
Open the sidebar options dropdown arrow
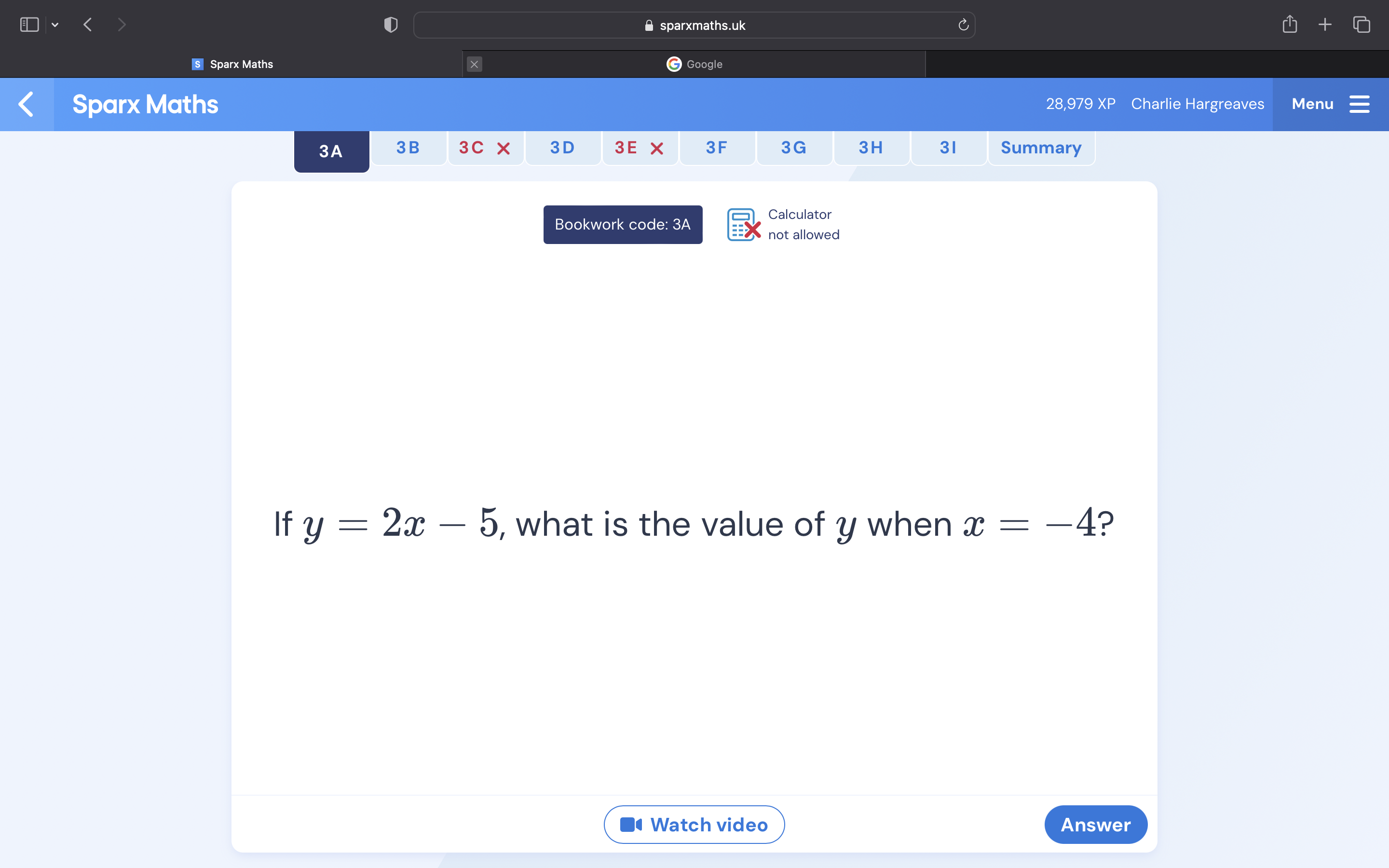(x=55, y=25)
